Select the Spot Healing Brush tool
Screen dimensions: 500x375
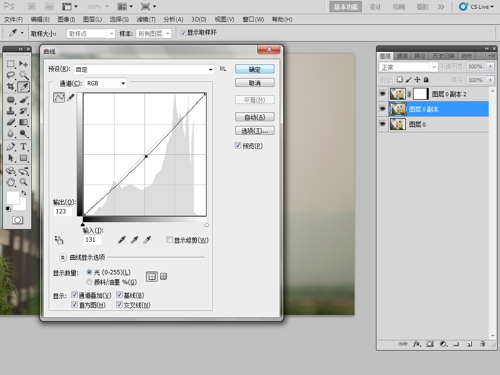[x=11, y=100]
